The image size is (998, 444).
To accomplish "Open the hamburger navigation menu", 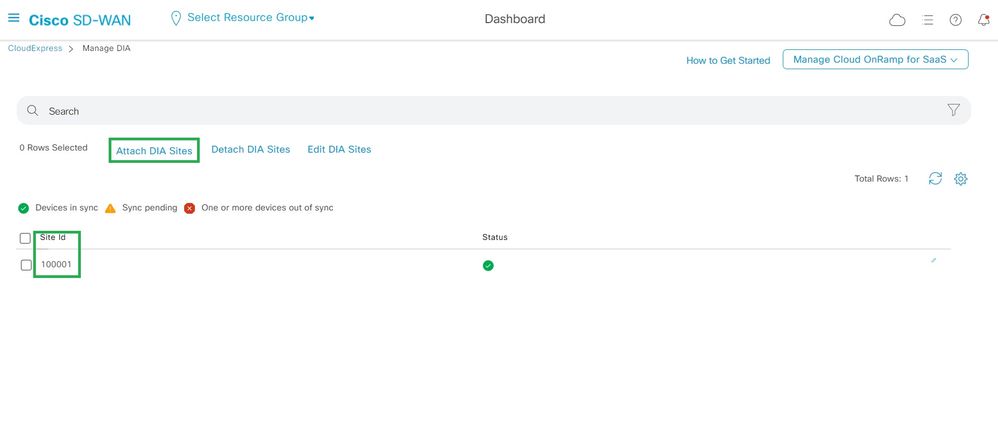I will coord(14,18).
